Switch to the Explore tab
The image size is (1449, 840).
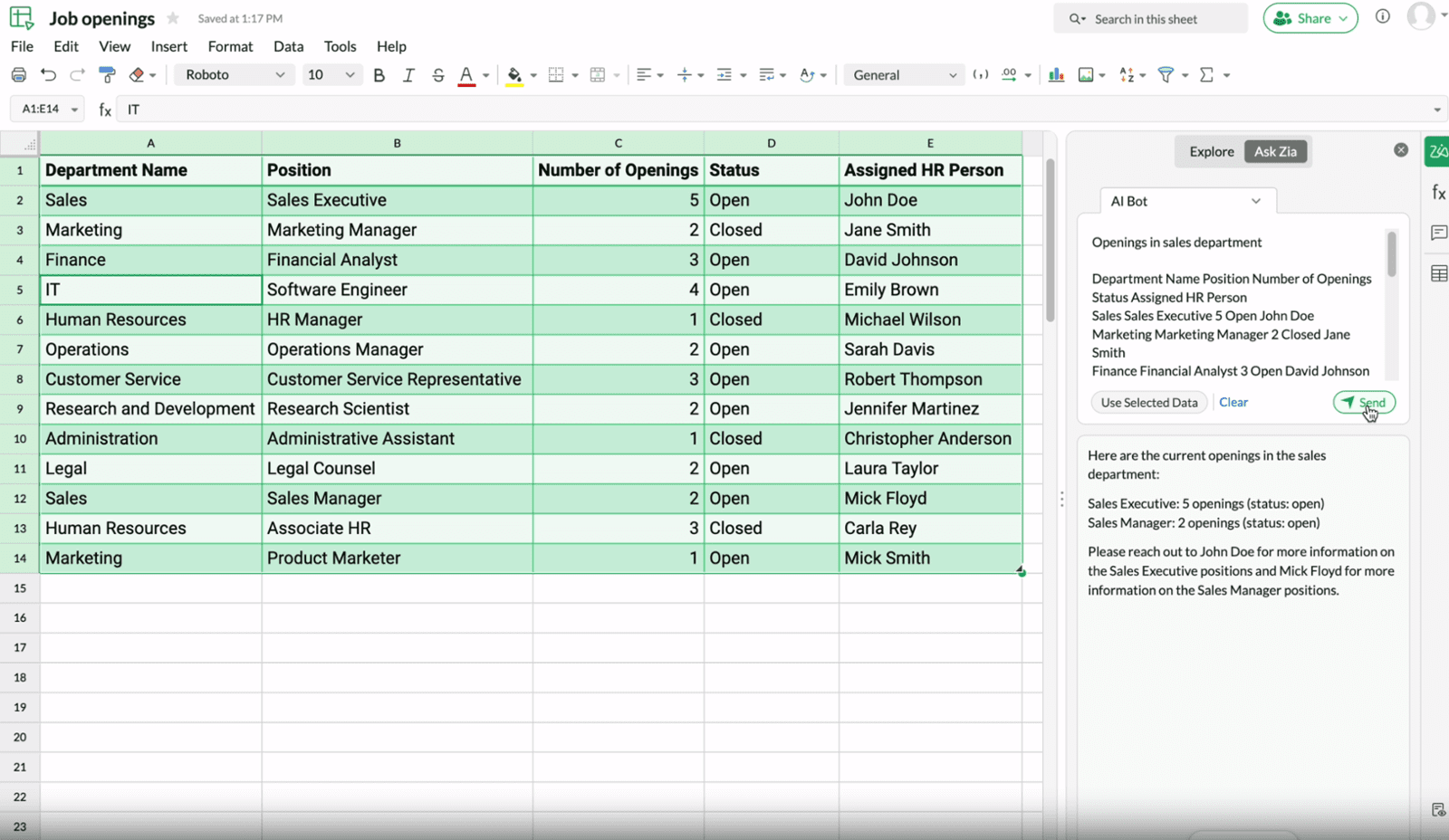[1210, 151]
